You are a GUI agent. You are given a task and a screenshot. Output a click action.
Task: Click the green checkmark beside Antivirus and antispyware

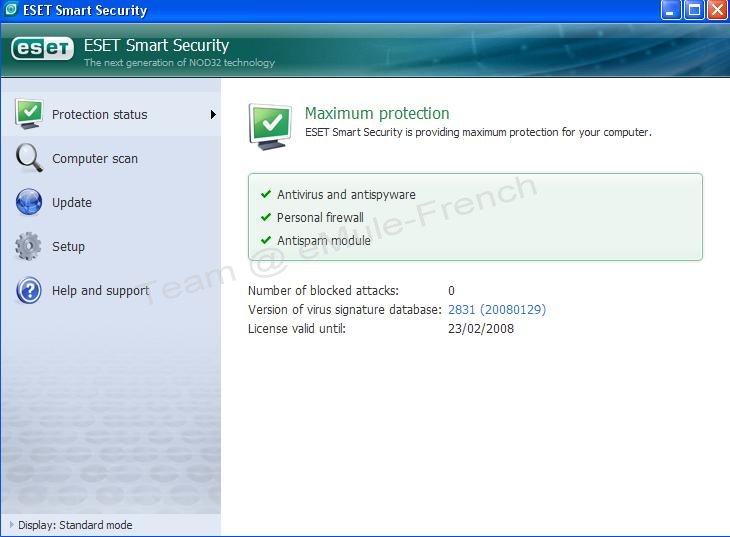(266, 194)
